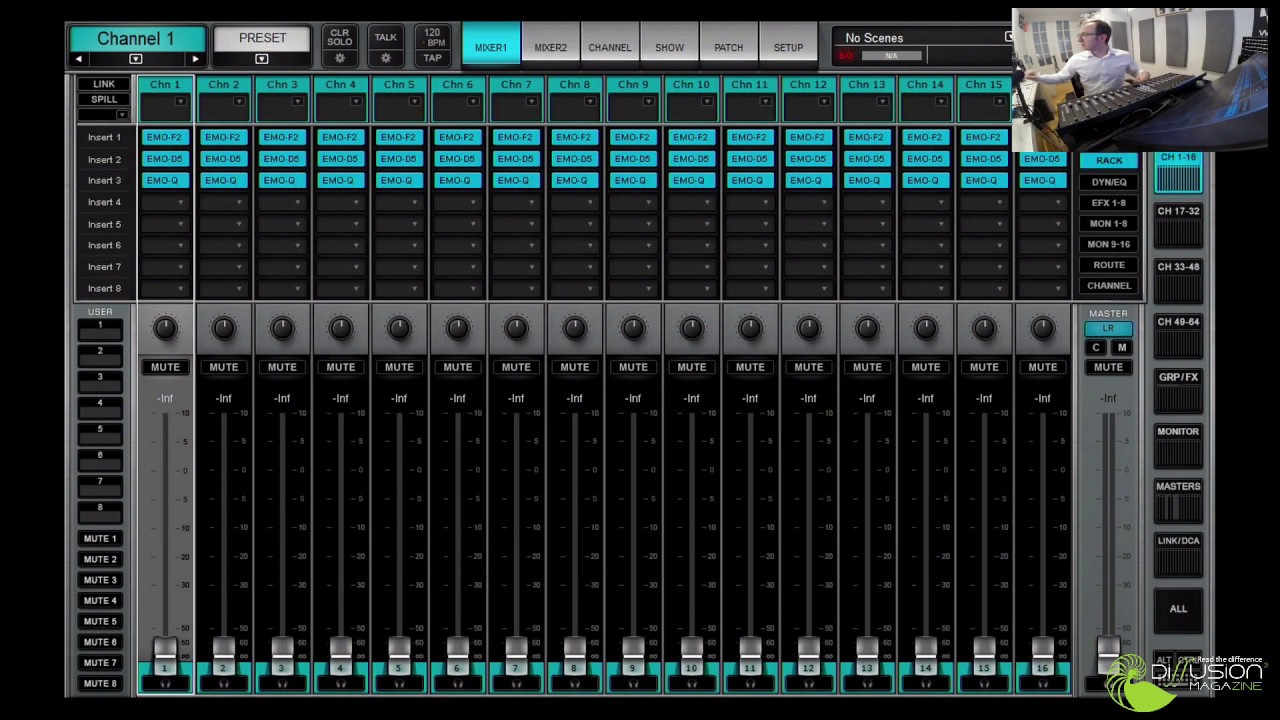This screenshot has width=1280, height=720.
Task: Show the CH 17-32 layer
Action: [x=1178, y=226]
